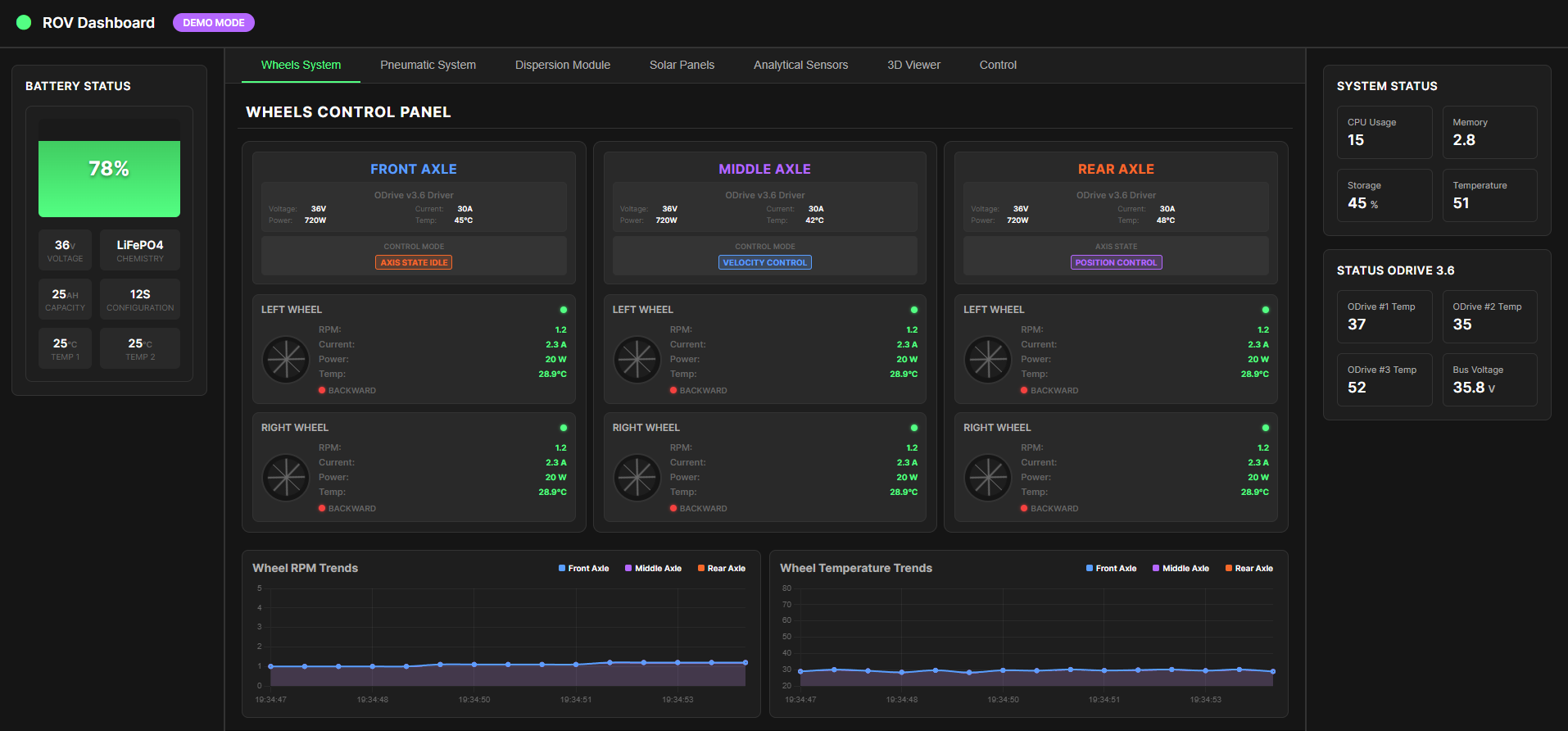Hide Middle Axle in Wheel Temperature Trends legend

[x=1181, y=568]
